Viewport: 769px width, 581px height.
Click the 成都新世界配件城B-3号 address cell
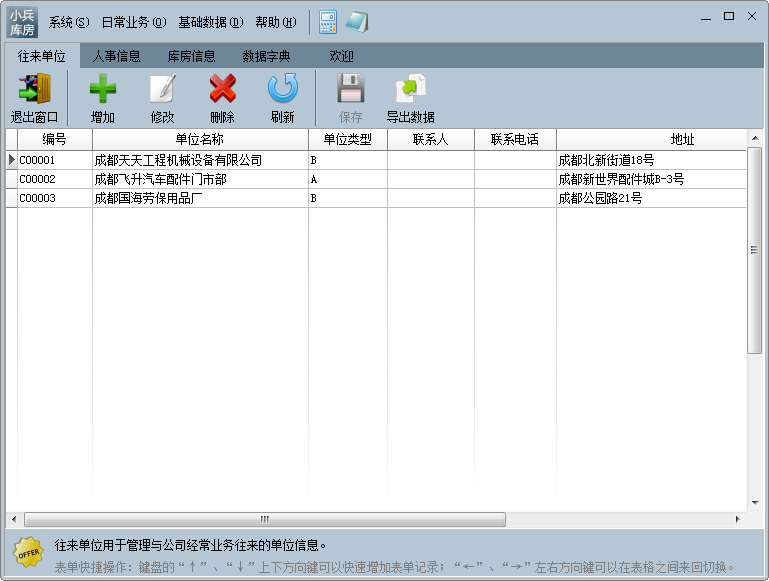pyautogui.click(x=651, y=179)
